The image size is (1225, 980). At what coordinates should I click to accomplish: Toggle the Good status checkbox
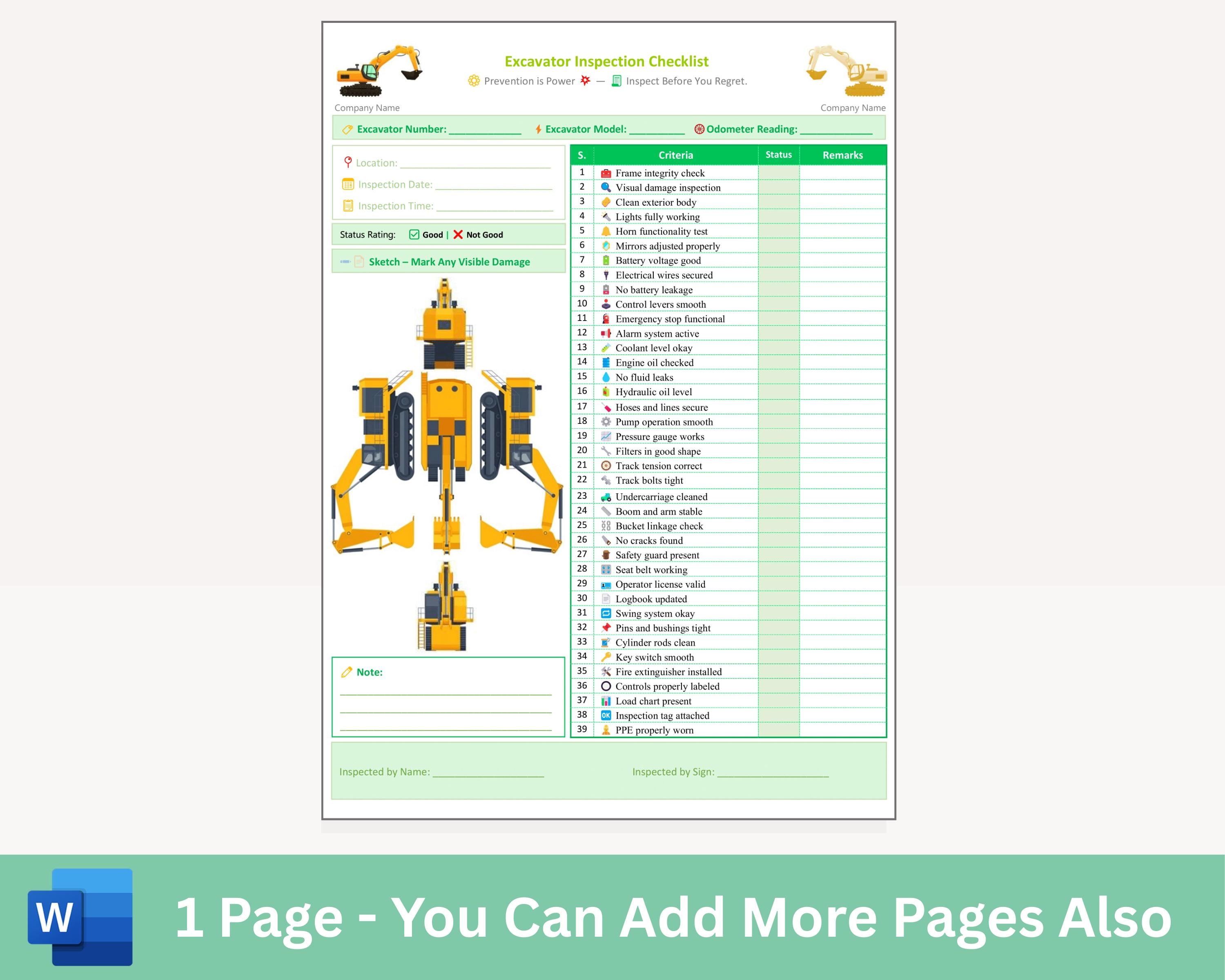[413, 234]
